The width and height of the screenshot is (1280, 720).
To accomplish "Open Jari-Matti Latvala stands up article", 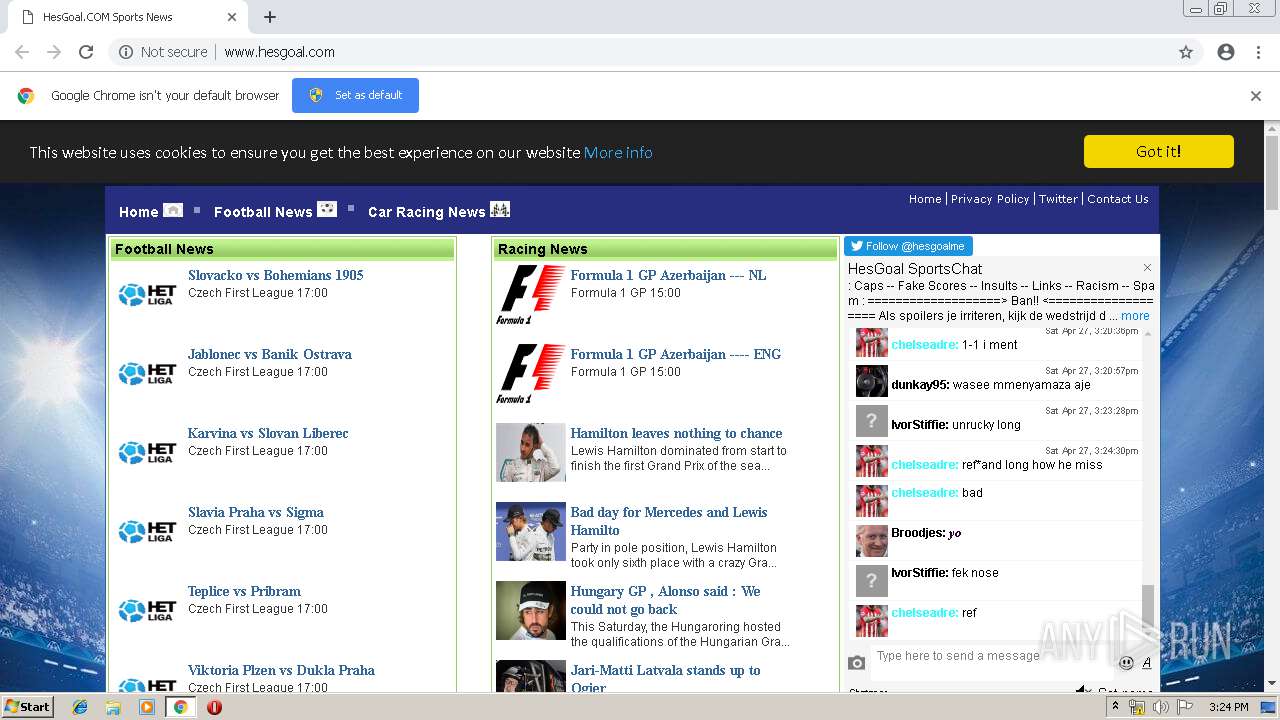I will [x=666, y=678].
